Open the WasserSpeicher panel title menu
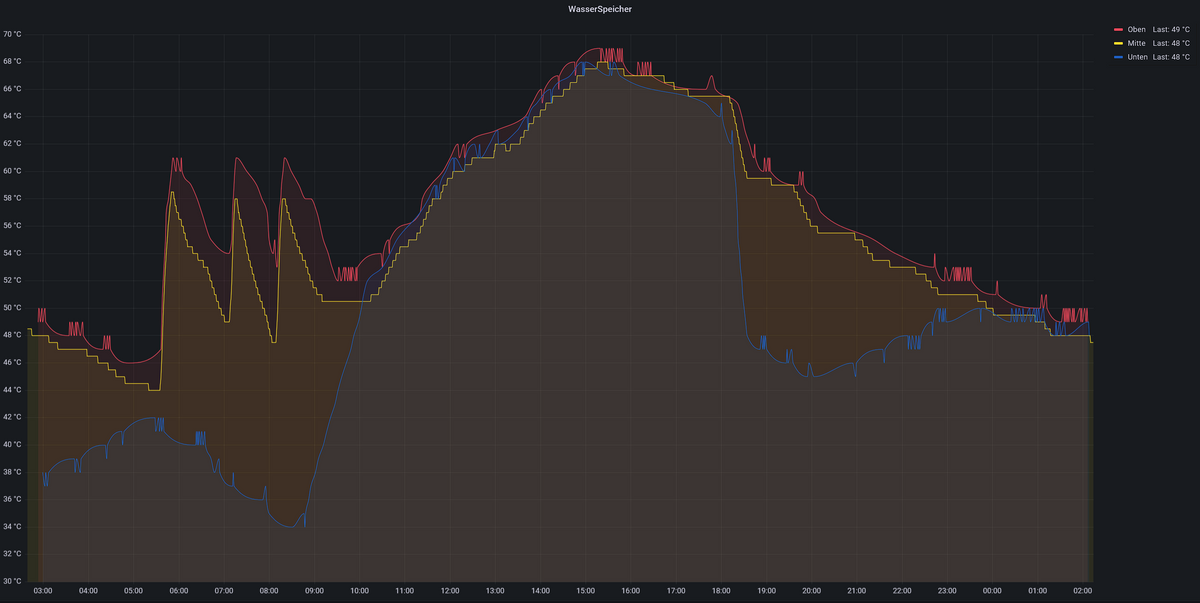The image size is (1200, 603). pos(600,8)
